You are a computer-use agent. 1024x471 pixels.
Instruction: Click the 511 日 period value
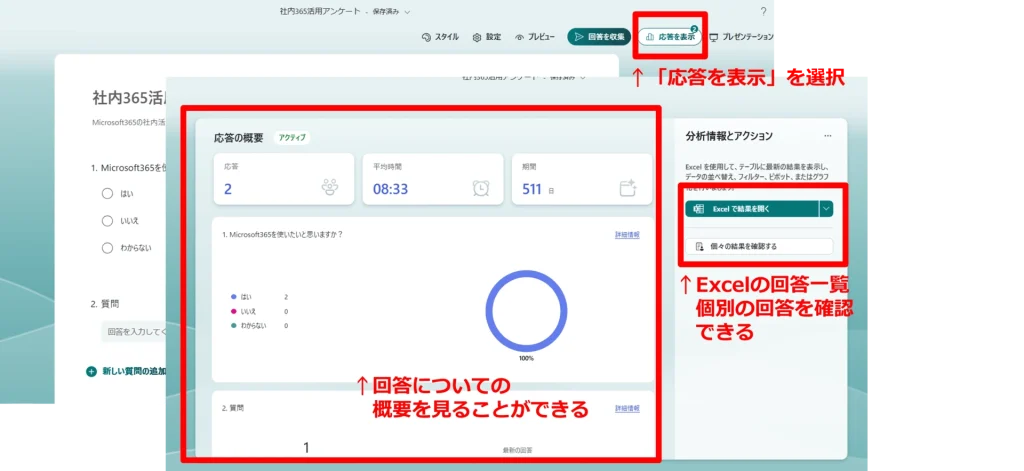[x=538, y=189]
